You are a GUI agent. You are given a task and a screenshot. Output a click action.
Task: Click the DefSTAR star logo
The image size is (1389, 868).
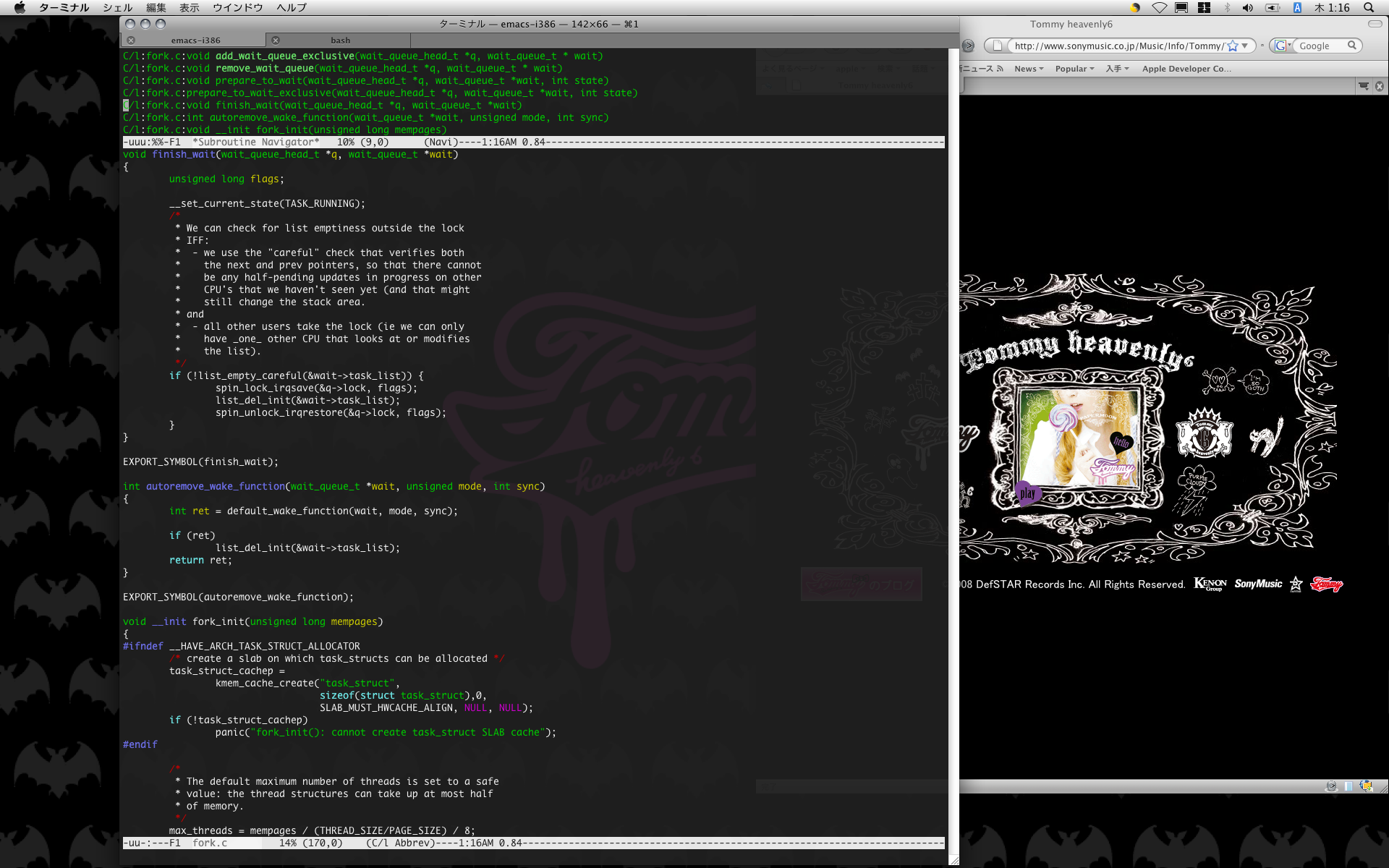(1296, 584)
